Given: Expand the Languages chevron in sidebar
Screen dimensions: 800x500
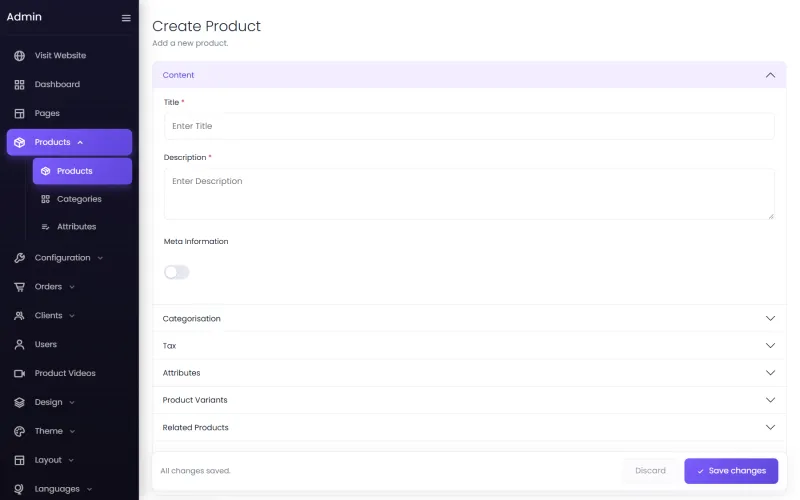Looking at the screenshot, I should point(89,489).
